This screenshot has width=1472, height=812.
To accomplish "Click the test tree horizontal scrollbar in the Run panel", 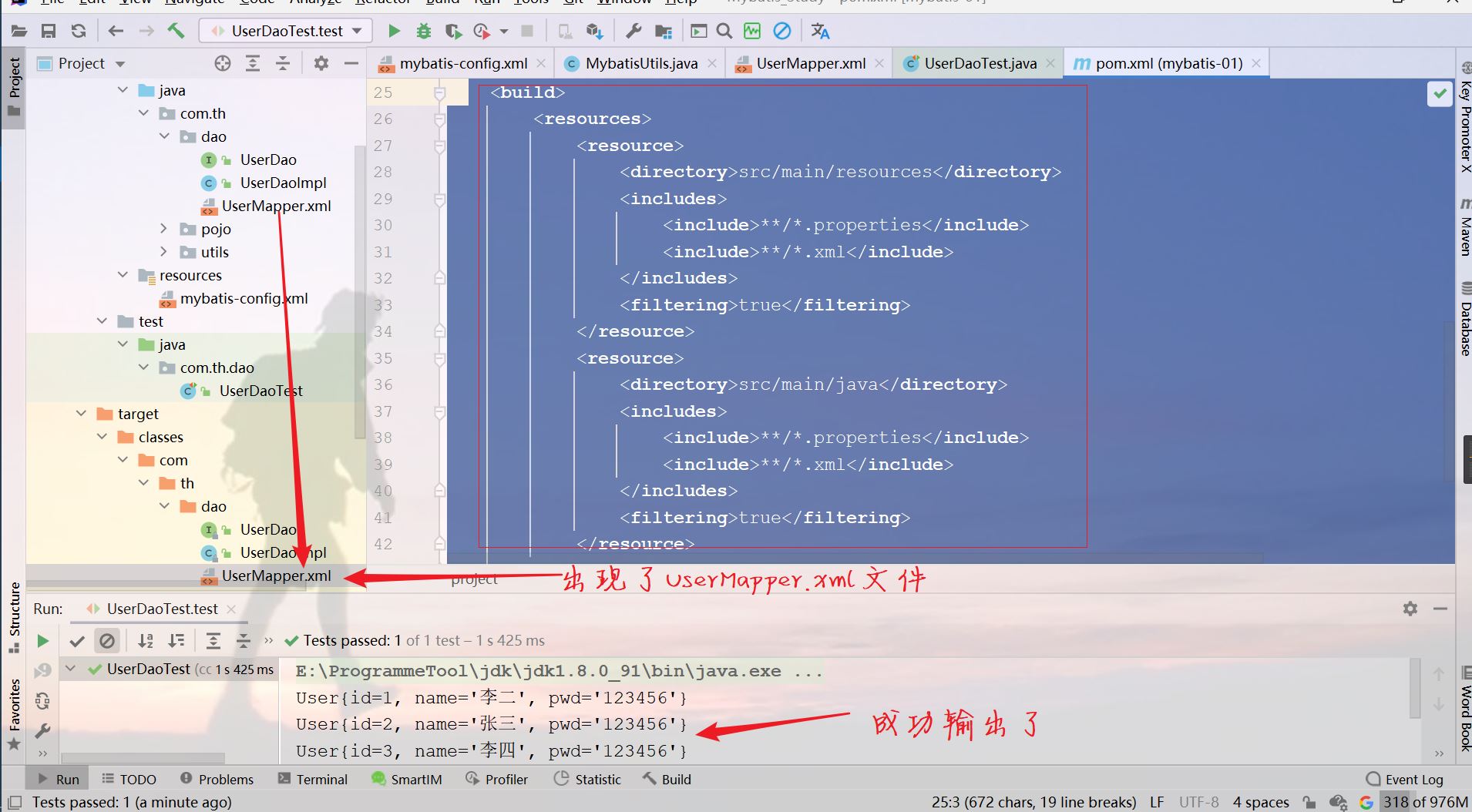I will click(x=143, y=758).
